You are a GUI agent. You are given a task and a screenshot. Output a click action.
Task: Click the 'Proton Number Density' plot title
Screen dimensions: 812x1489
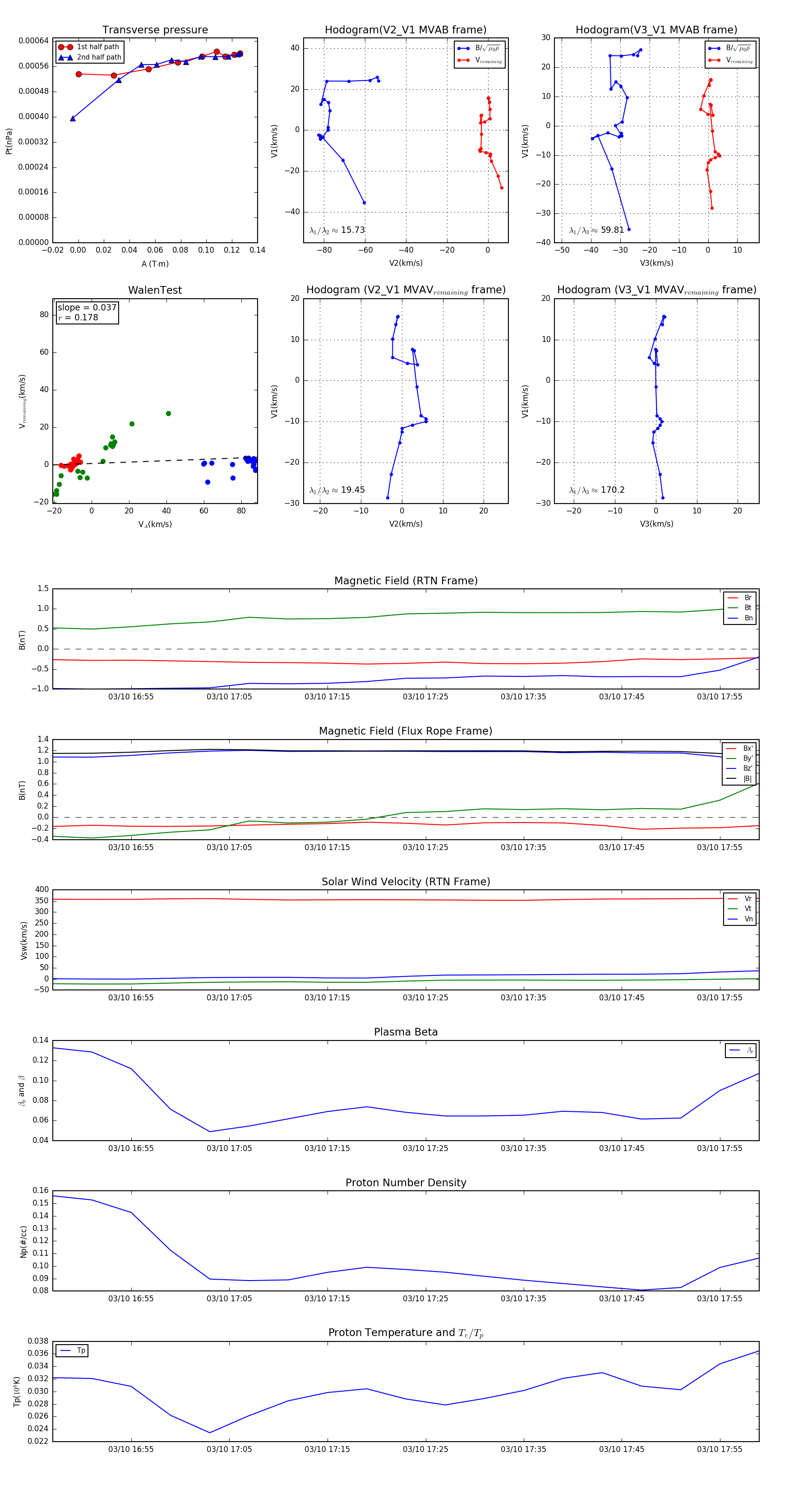[x=406, y=1183]
